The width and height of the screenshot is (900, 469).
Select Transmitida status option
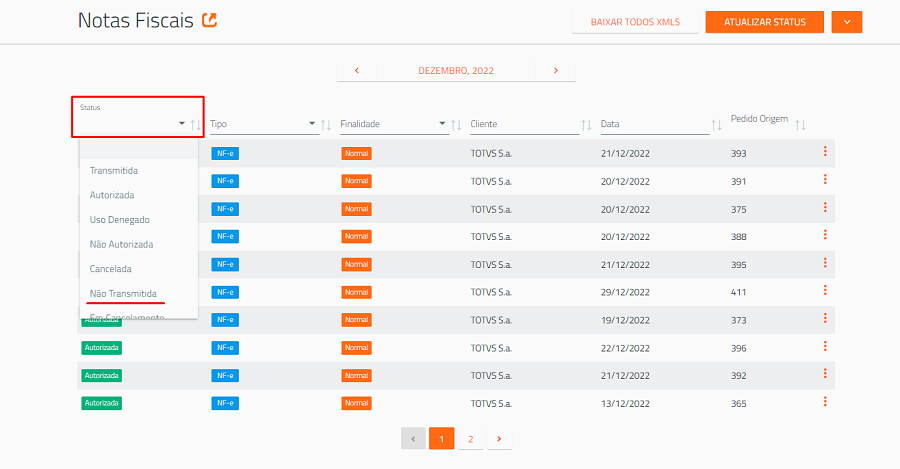138,170
